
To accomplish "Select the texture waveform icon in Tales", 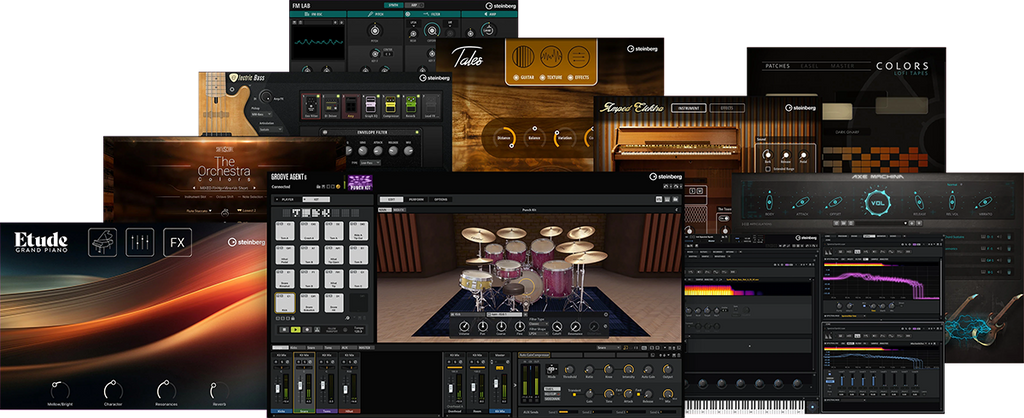I will coord(551,56).
